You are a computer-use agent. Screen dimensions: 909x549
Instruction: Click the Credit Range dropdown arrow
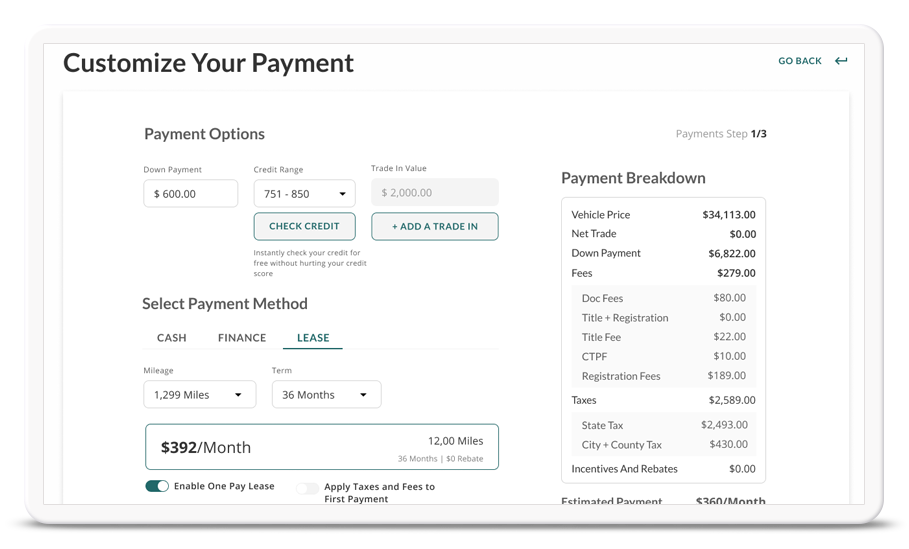[342, 194]
